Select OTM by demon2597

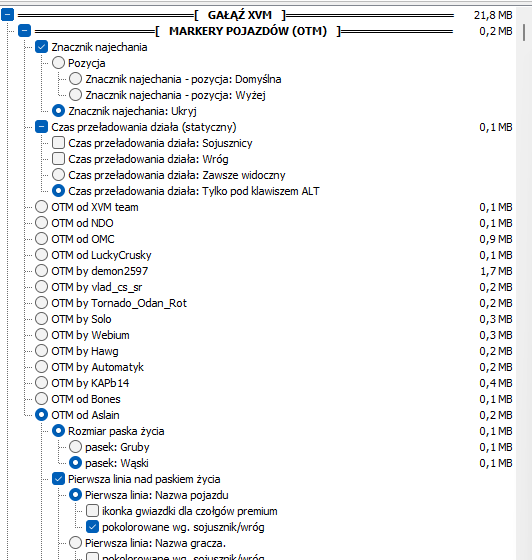pos(41,271)
